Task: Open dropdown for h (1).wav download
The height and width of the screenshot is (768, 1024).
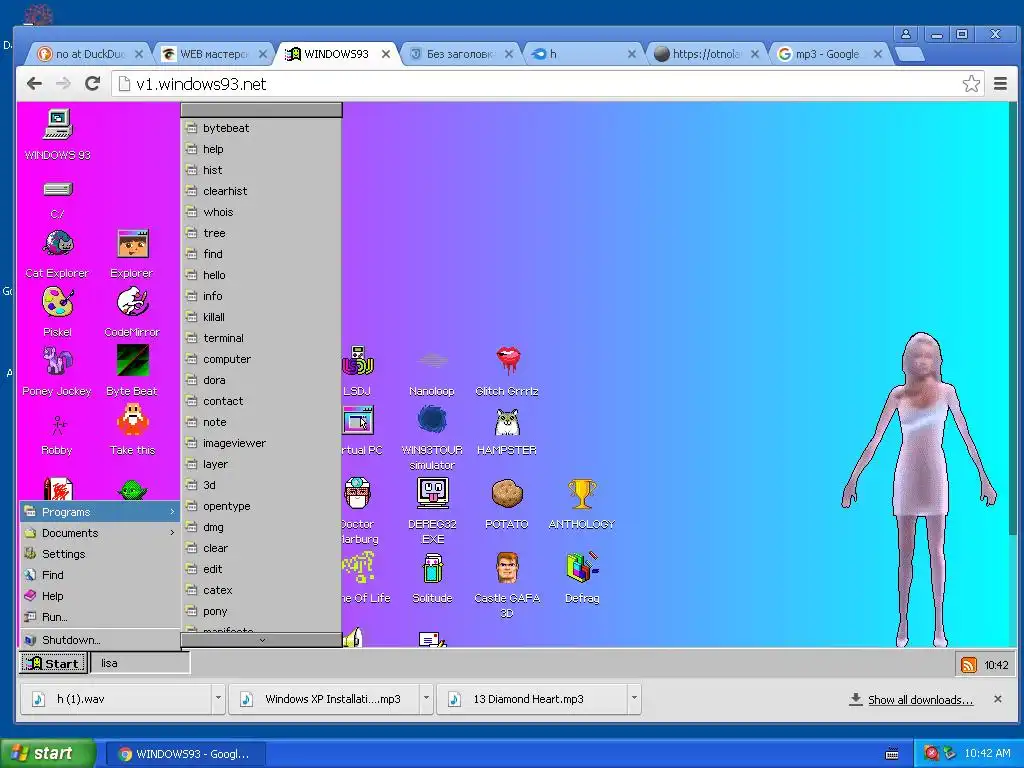Action: point(218,699)
